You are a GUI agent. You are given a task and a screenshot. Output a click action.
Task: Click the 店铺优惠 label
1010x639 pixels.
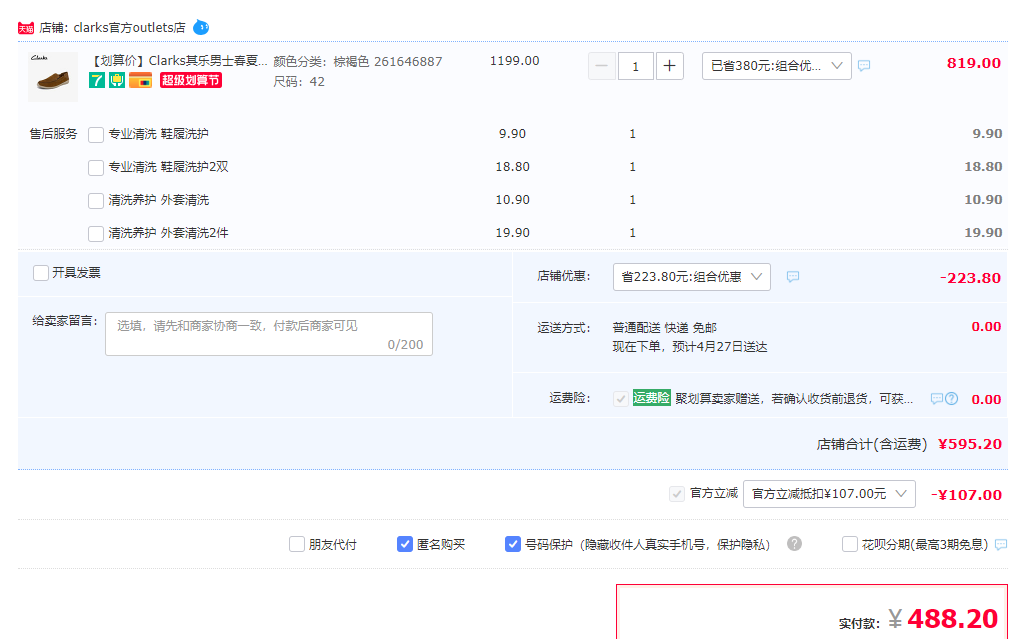click(x=564, y=276)
